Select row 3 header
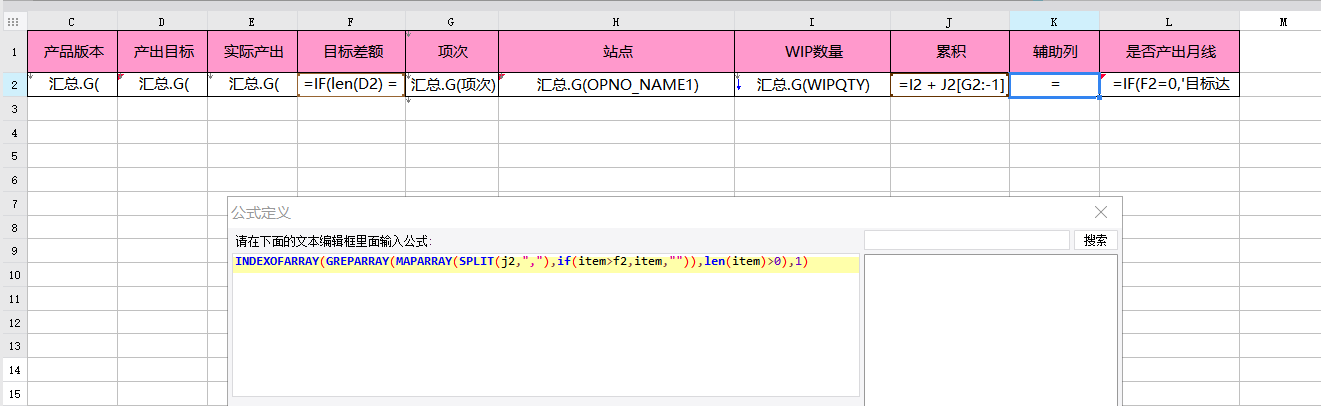This screenshot has width=1321, height=406. (13, 109)
